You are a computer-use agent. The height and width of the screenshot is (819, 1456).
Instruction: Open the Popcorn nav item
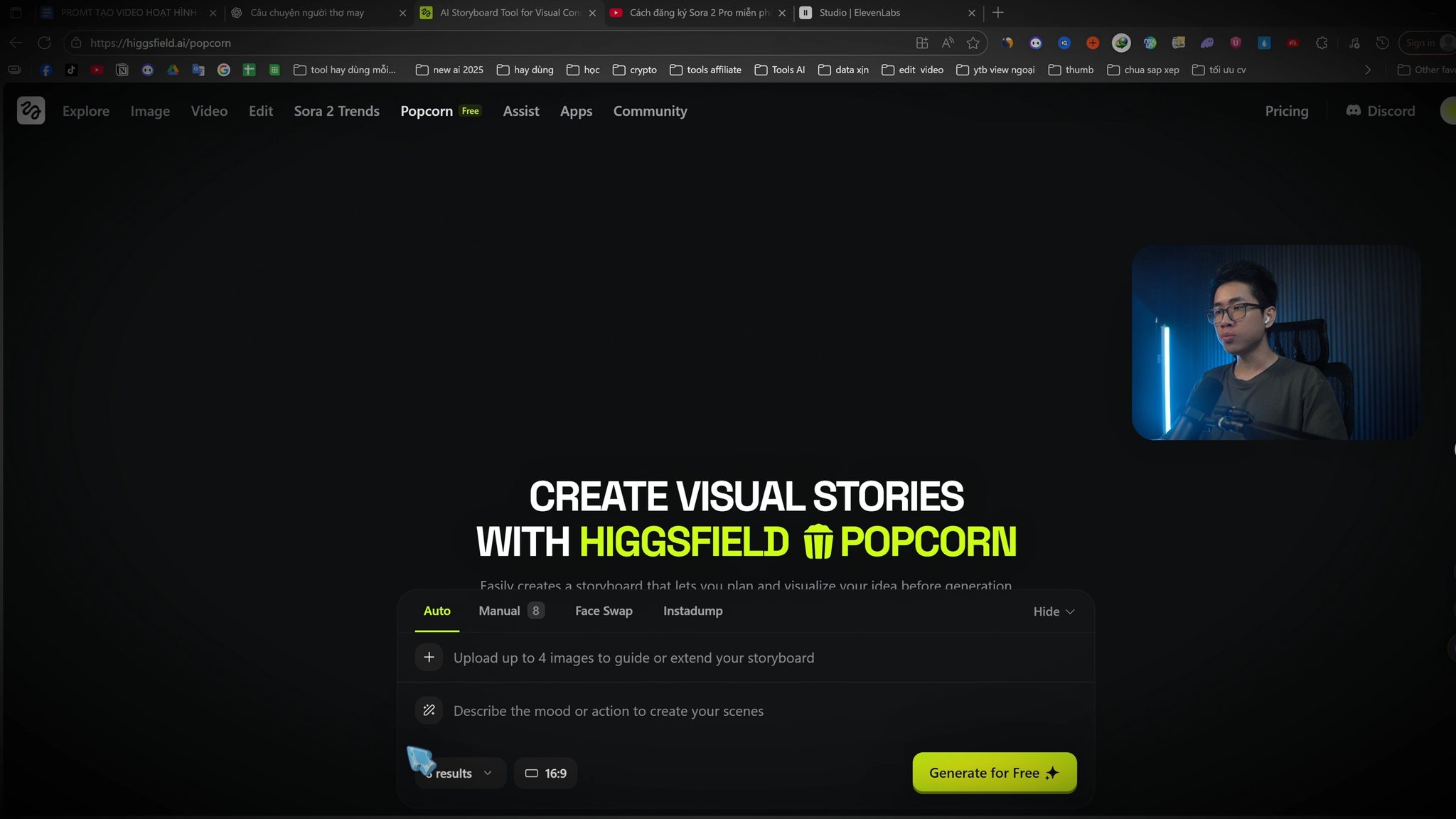click(441, 111)
